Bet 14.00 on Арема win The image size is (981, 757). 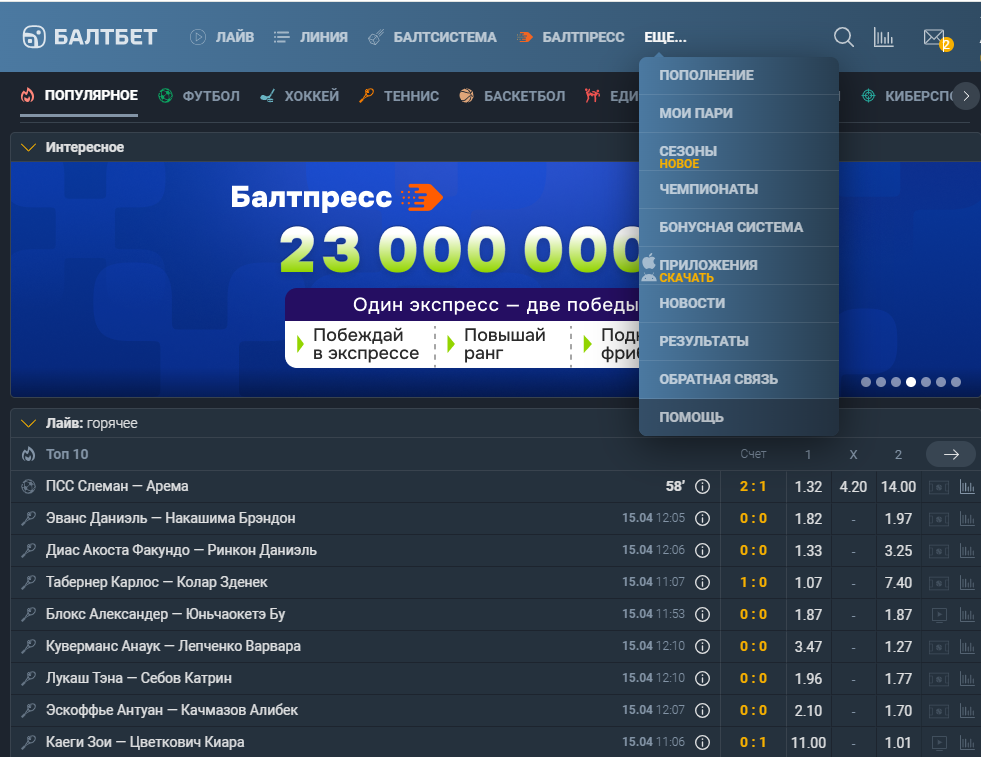pos(898,487)
